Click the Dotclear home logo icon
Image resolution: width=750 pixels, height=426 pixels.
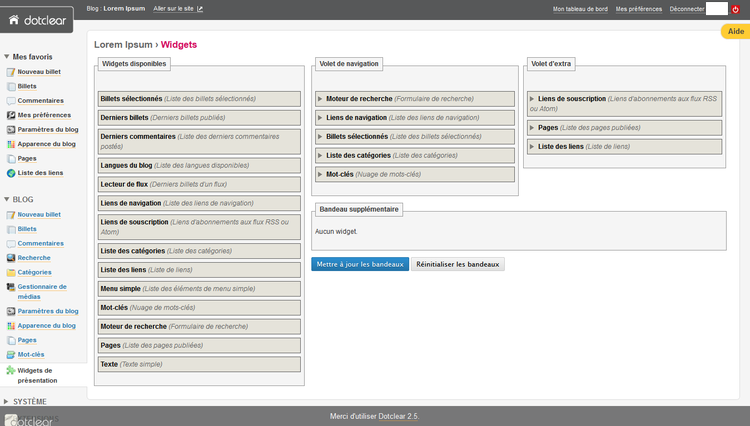(14, 18)
